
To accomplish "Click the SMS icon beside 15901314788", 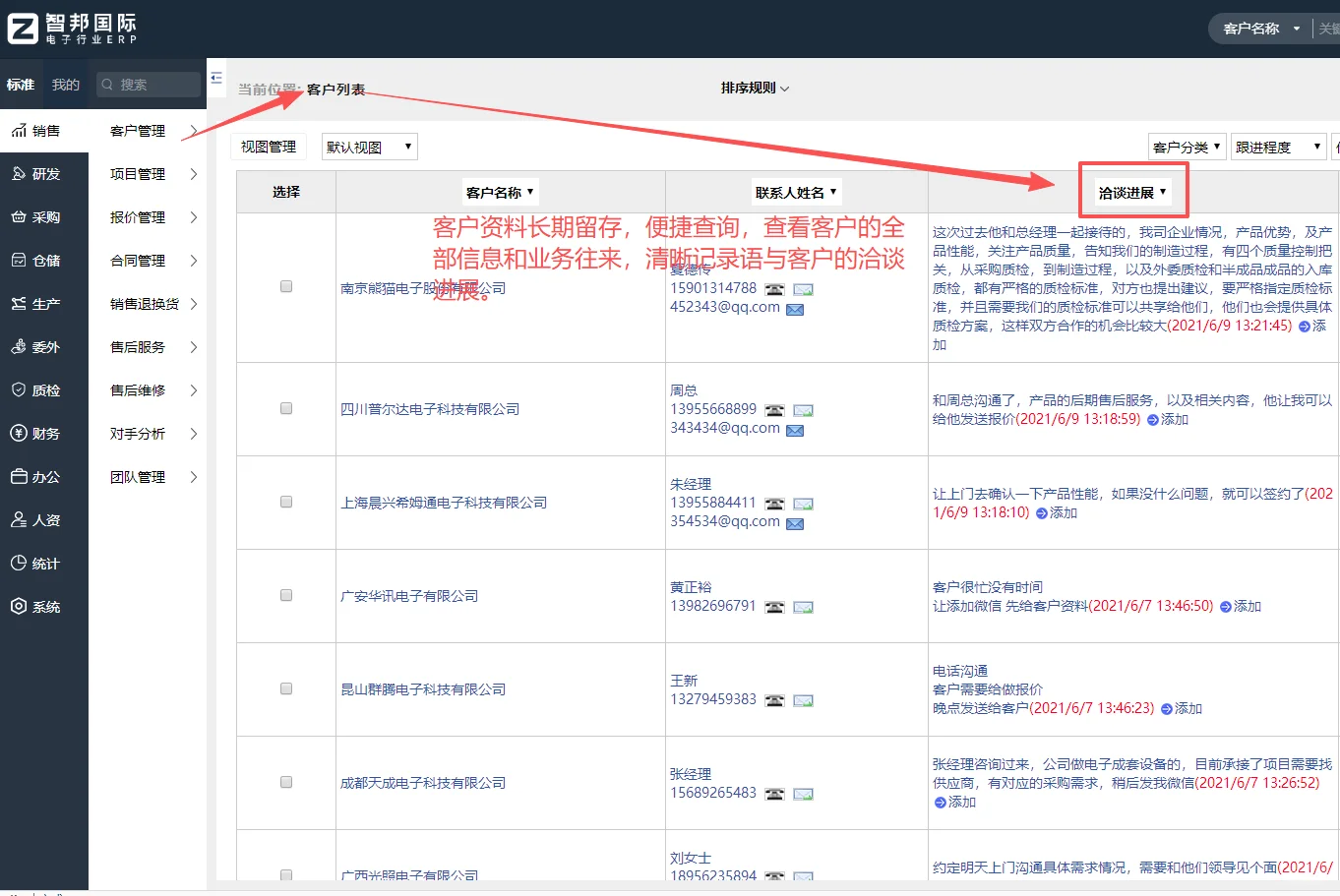I will [x=804, y=289].
